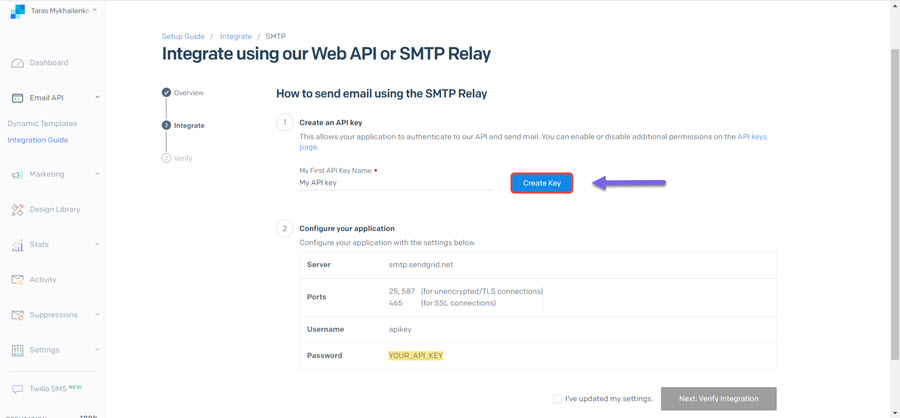The height and width of the screenshot is (418, 900).
Task: Go to the Activity menu item
Action: point(43,280)
